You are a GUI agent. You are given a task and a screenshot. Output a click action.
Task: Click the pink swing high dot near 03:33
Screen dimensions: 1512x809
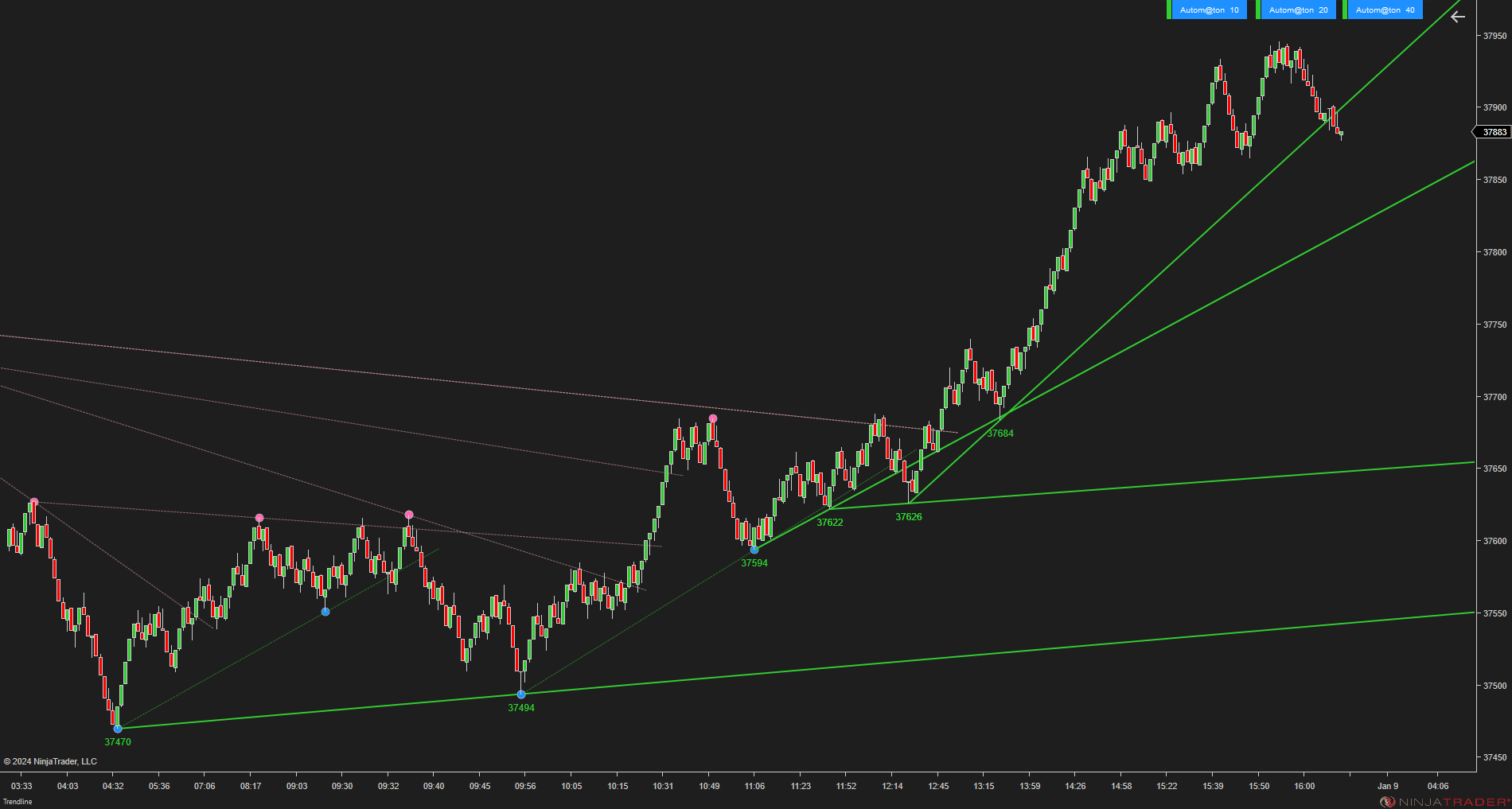coord(34,502)
